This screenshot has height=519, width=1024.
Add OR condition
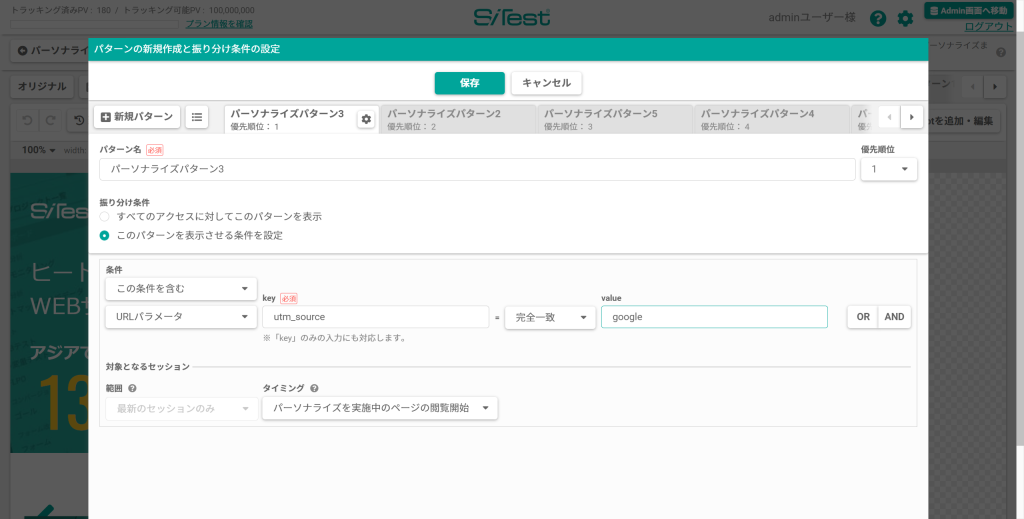863,317
